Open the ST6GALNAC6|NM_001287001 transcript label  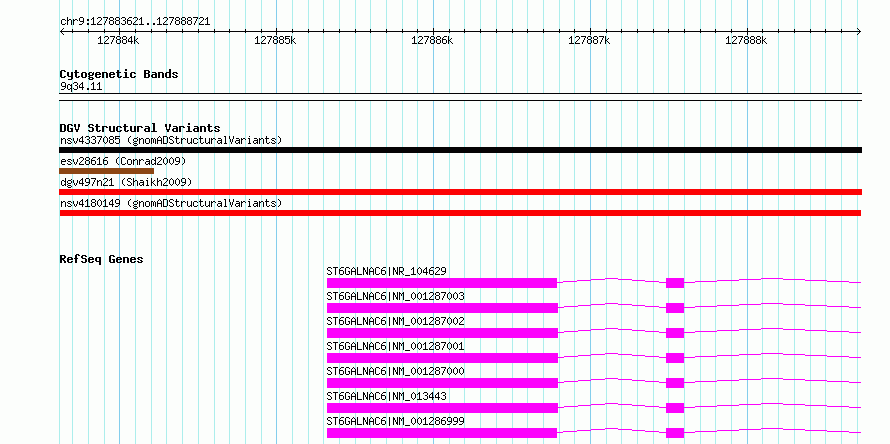tap(396, 346)
